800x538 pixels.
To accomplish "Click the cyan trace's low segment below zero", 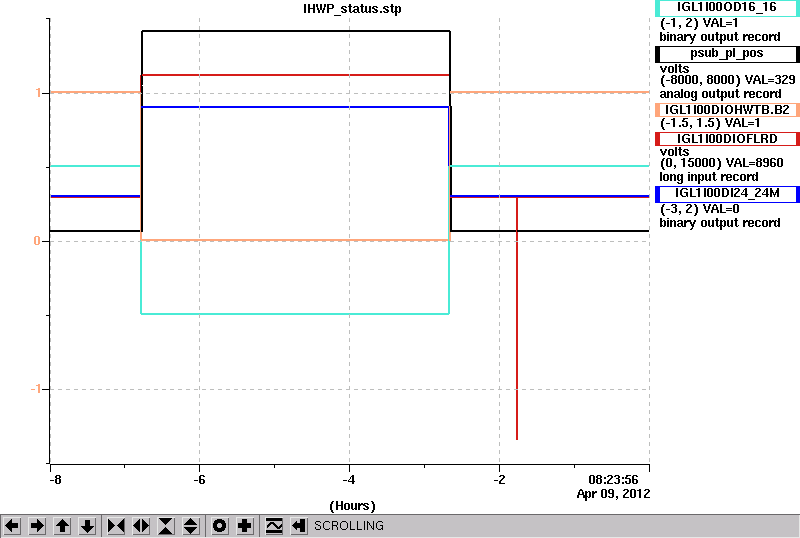I will [295, 313].
